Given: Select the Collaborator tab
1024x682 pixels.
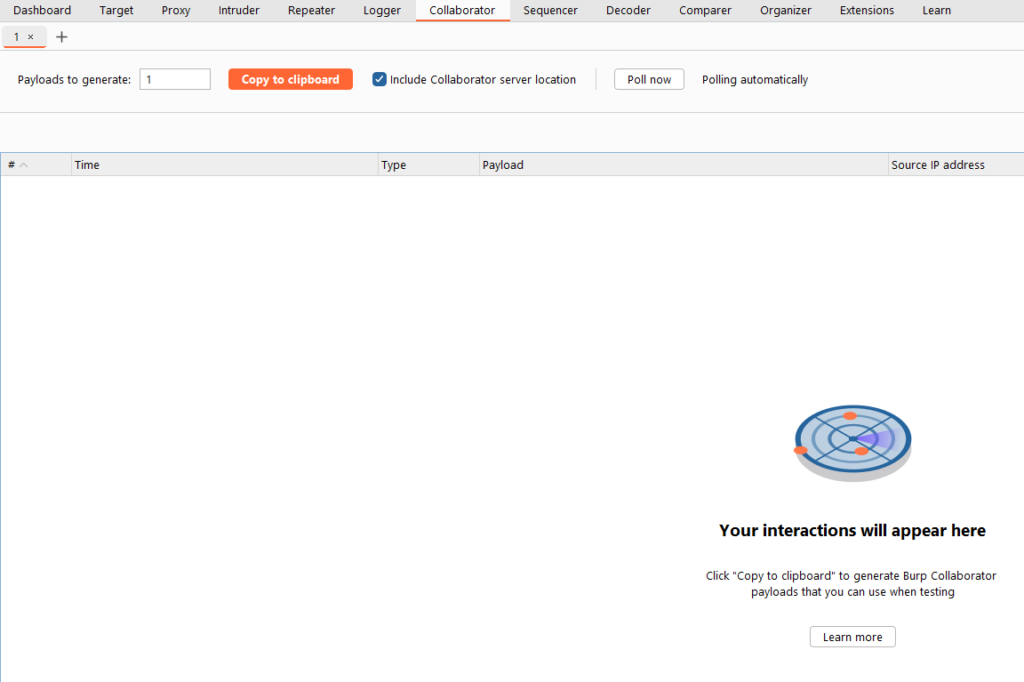Looking at the screenshot, I should tap(462, 10).
